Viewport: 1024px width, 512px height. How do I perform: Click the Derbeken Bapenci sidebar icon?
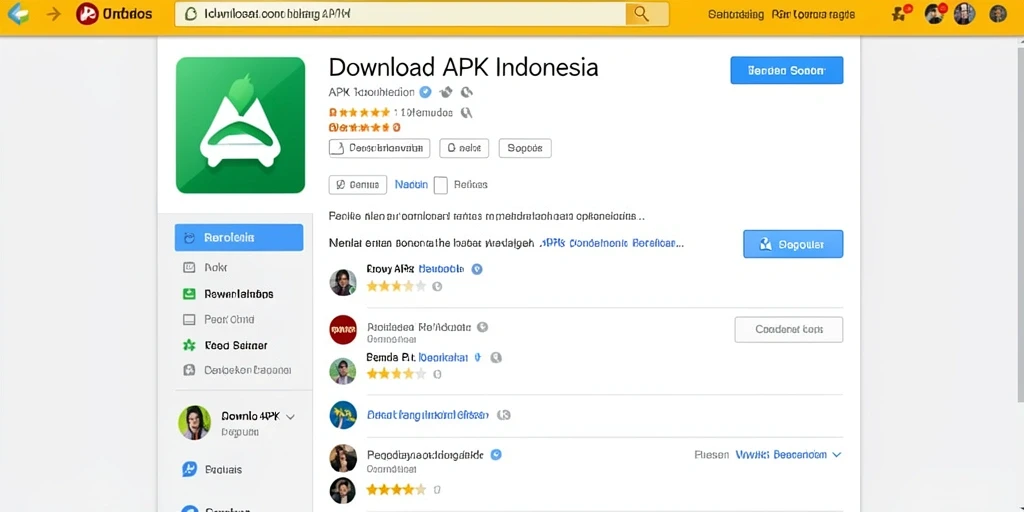tap(189, 370)
